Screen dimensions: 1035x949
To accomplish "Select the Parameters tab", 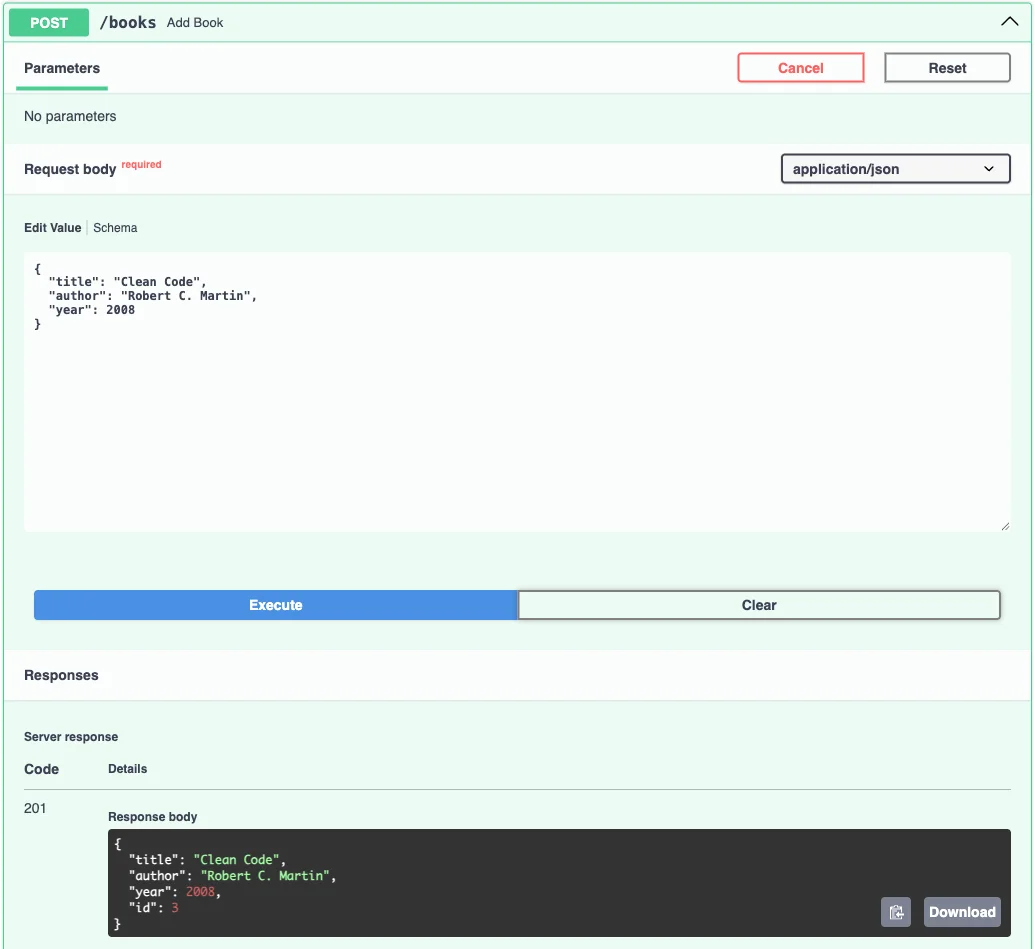I will pos(62,69).
